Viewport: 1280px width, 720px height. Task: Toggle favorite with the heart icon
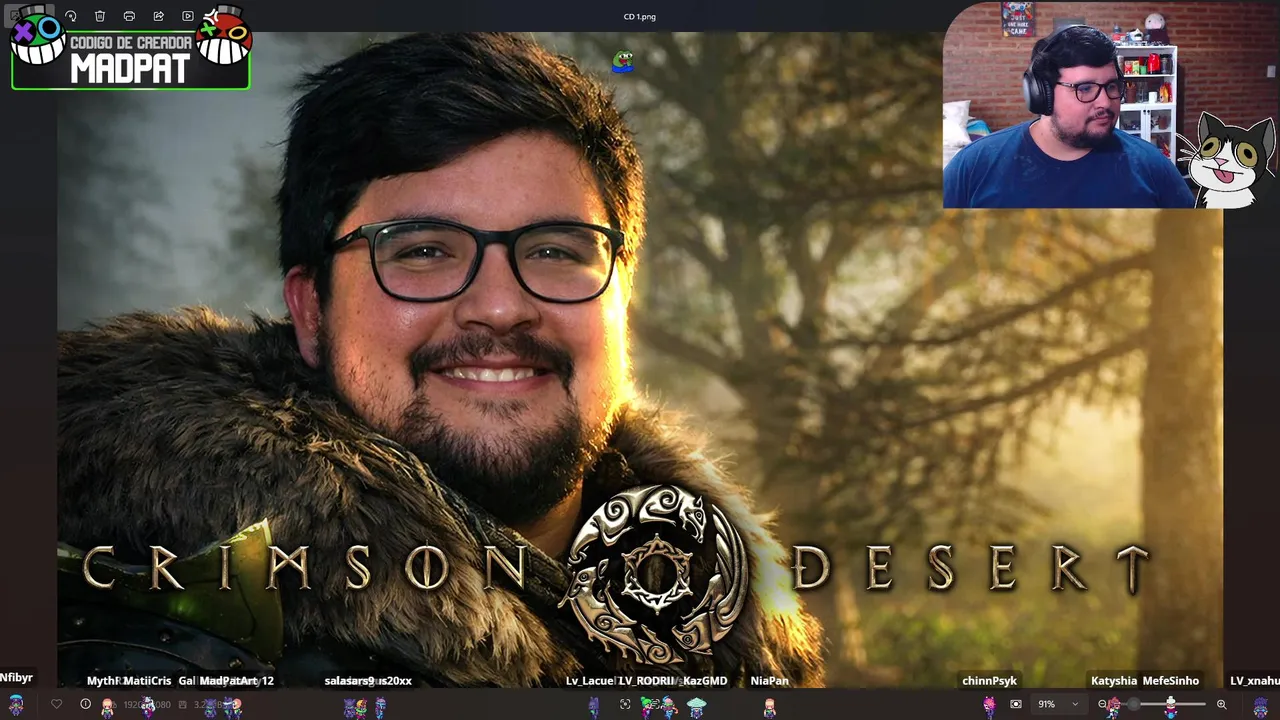[x=56, y=704]
